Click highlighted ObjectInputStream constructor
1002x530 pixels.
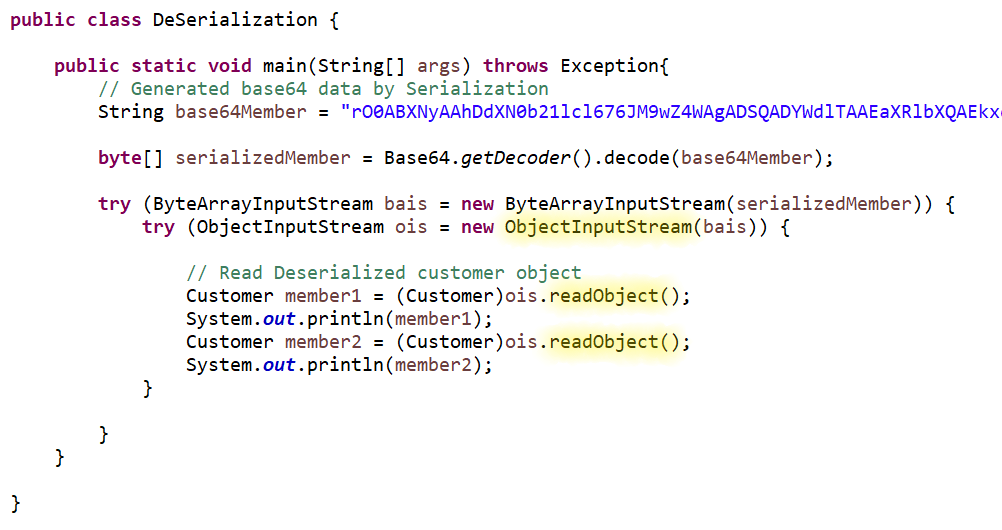598,227
